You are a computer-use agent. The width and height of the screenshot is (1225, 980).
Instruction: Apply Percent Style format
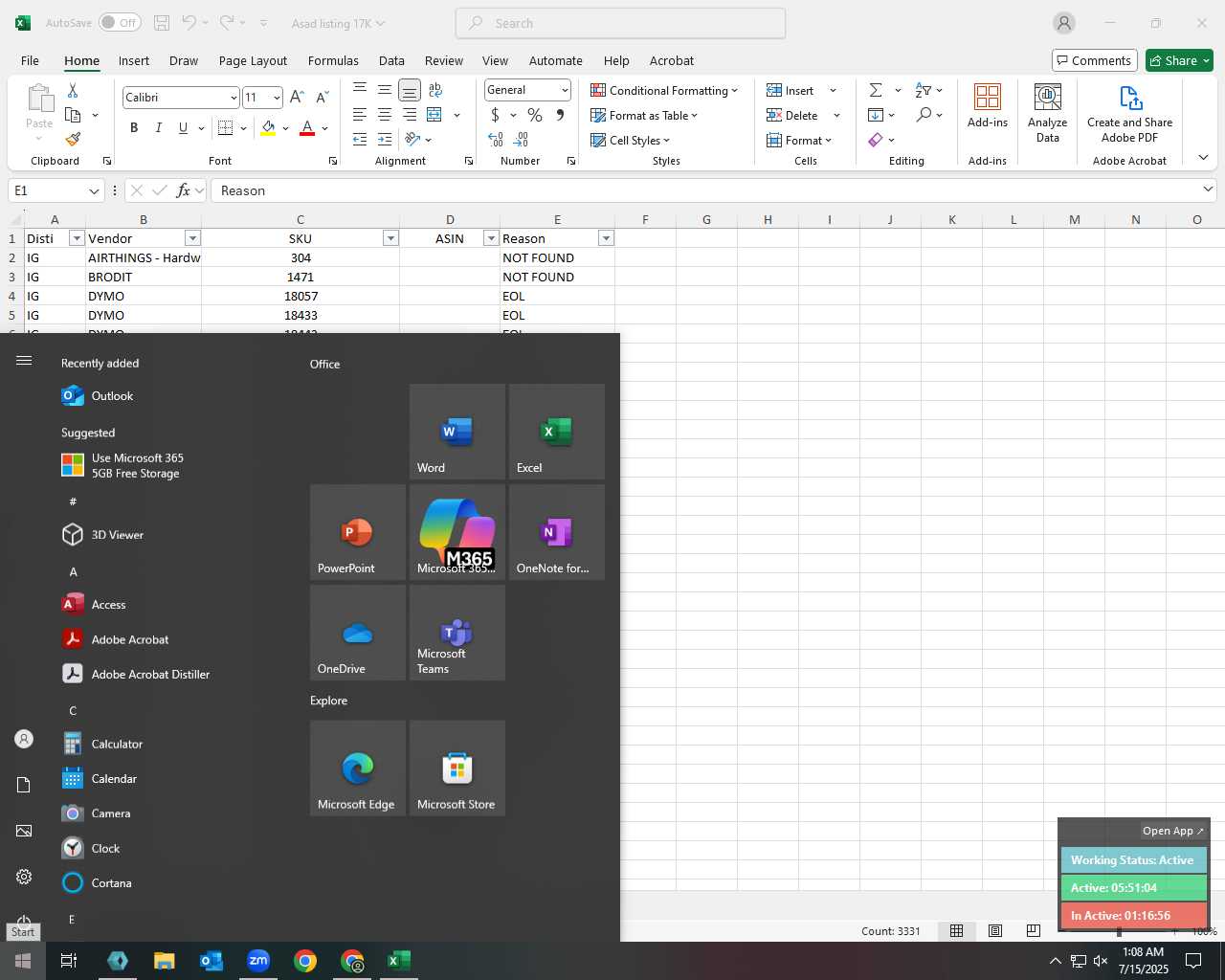535,115
